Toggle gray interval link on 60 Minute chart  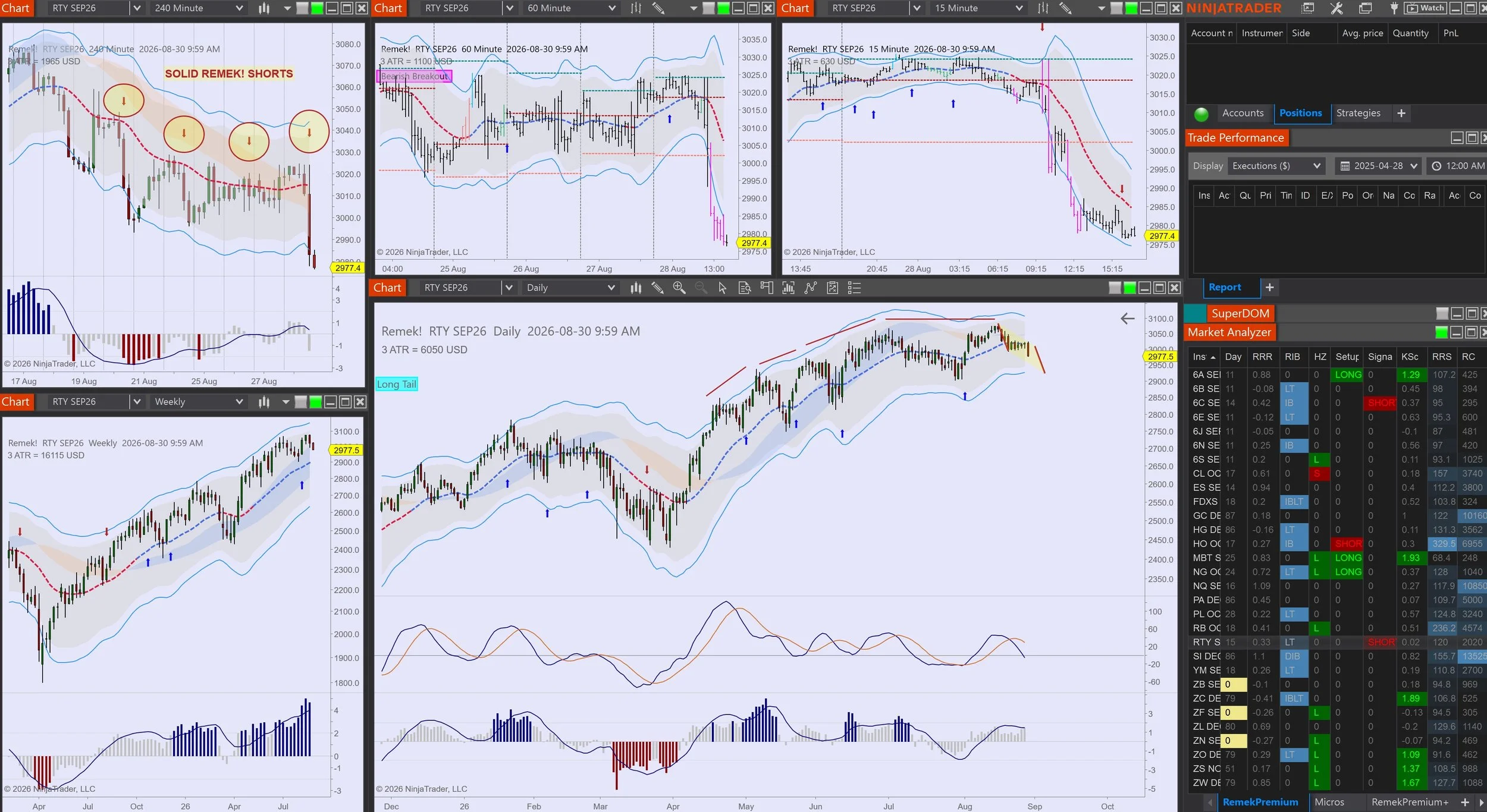[708, 8]
